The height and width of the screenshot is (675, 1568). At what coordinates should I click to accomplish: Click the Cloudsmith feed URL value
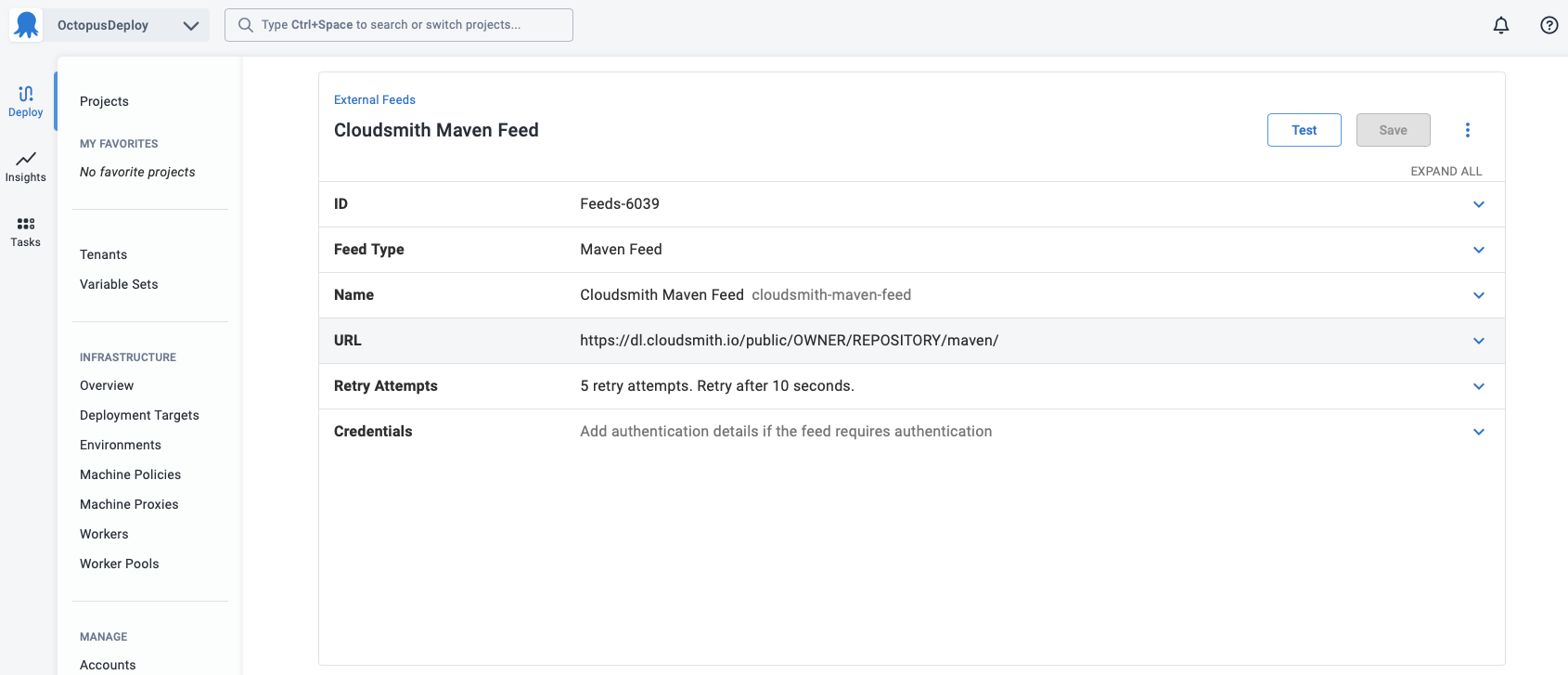click(x=790, y=341)
